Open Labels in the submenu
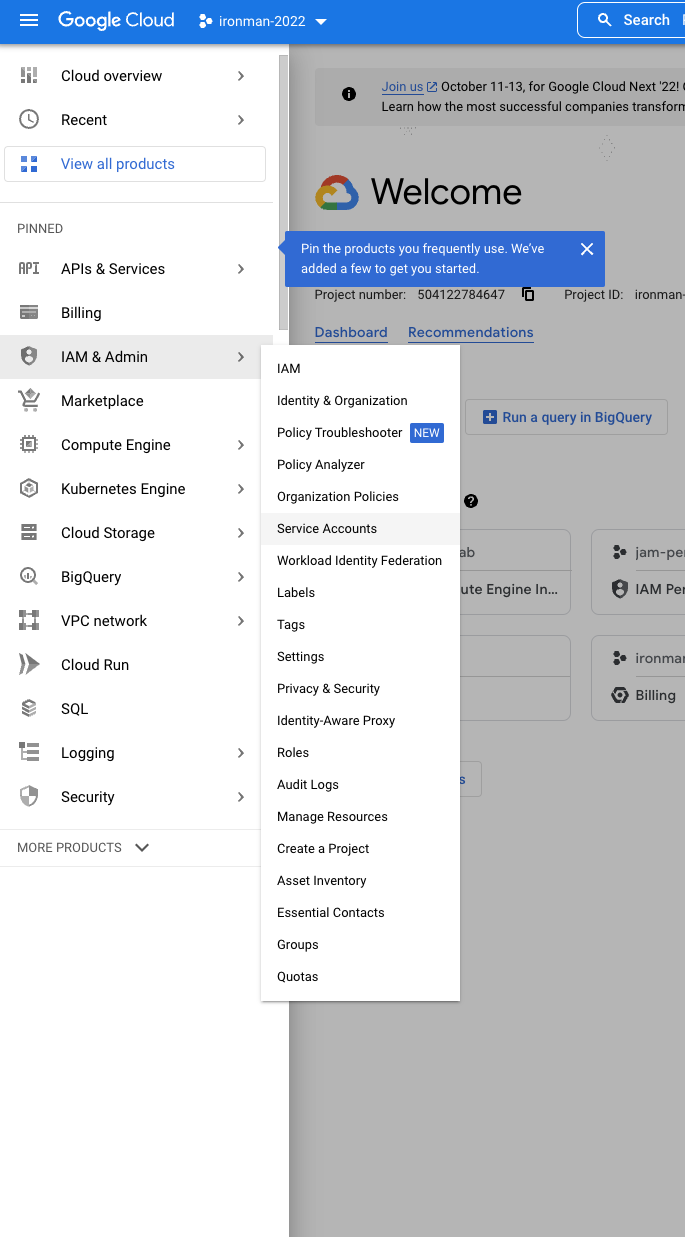This screenshot has width=685, height=1237. 360,593
